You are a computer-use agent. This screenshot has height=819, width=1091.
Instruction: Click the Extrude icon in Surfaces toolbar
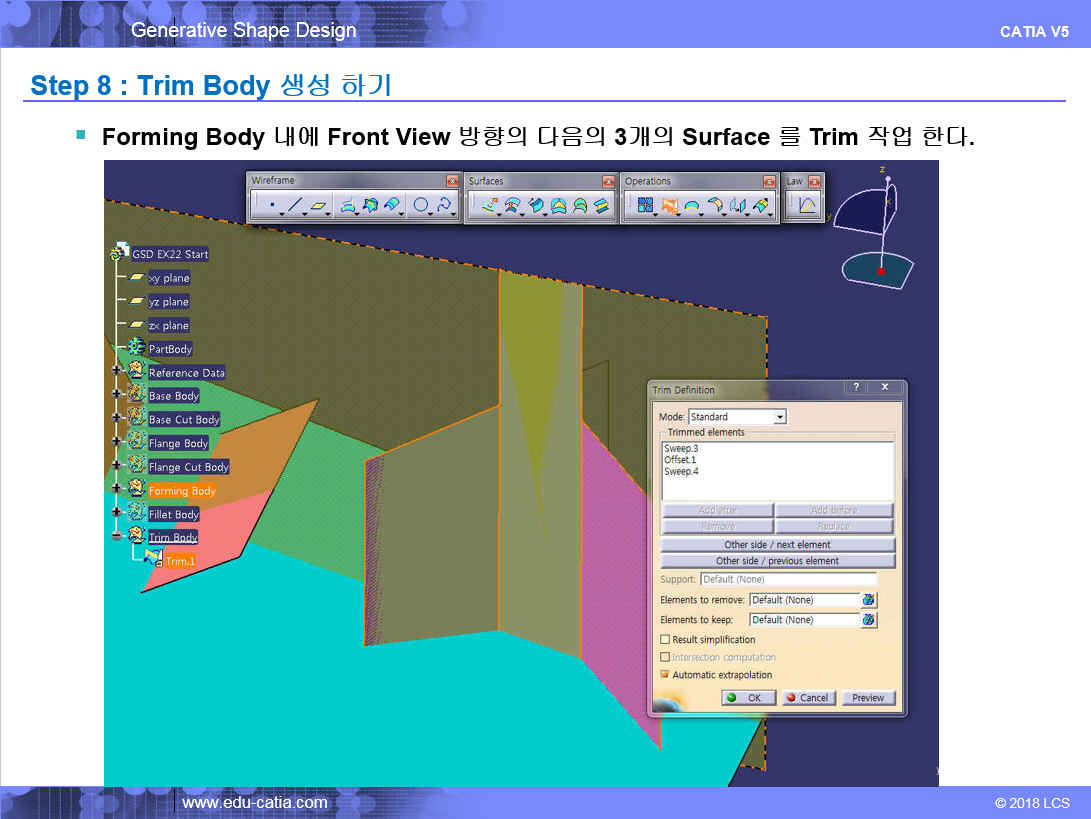(x=489, y=206)
